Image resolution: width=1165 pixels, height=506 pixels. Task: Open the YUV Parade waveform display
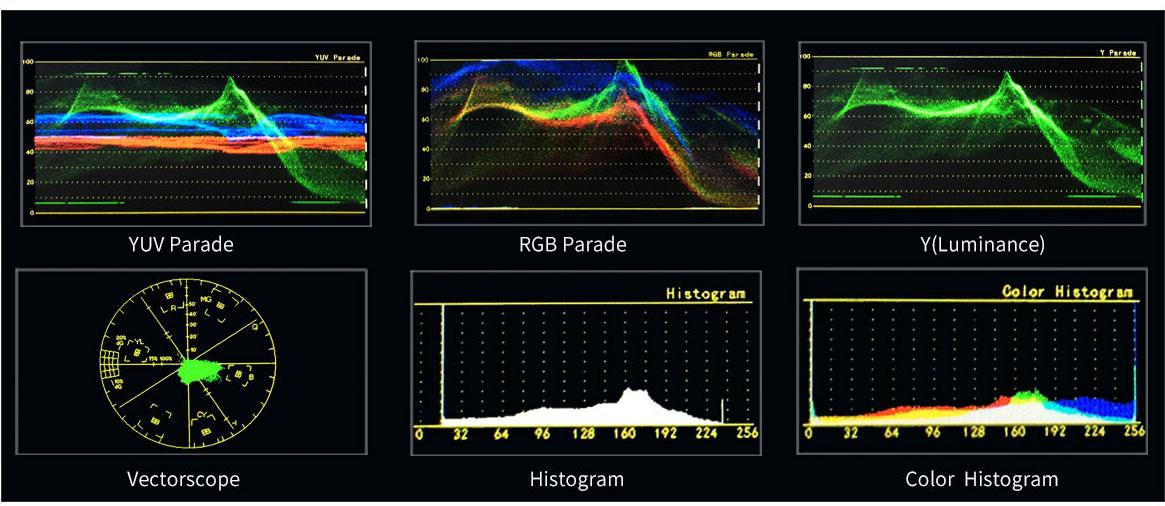coord(195,134)
